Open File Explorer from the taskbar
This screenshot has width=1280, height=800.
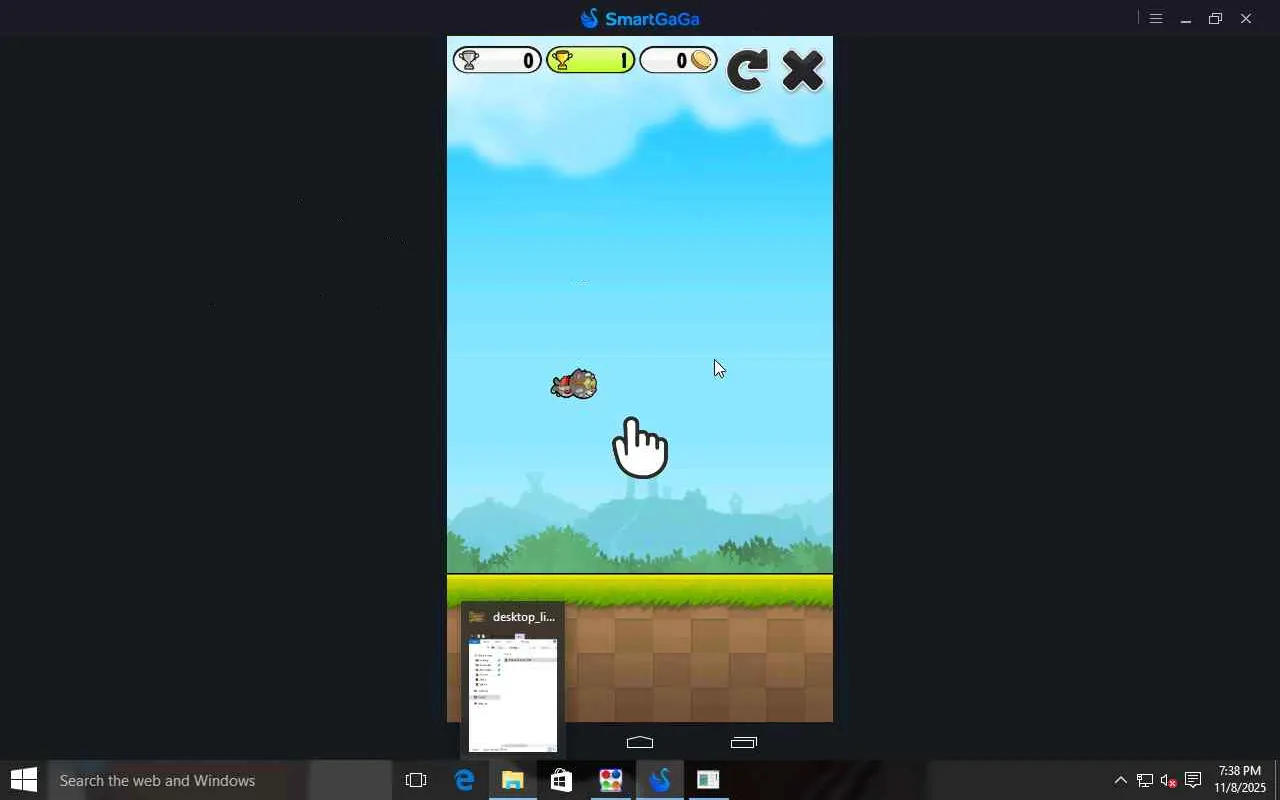(512, 780)
